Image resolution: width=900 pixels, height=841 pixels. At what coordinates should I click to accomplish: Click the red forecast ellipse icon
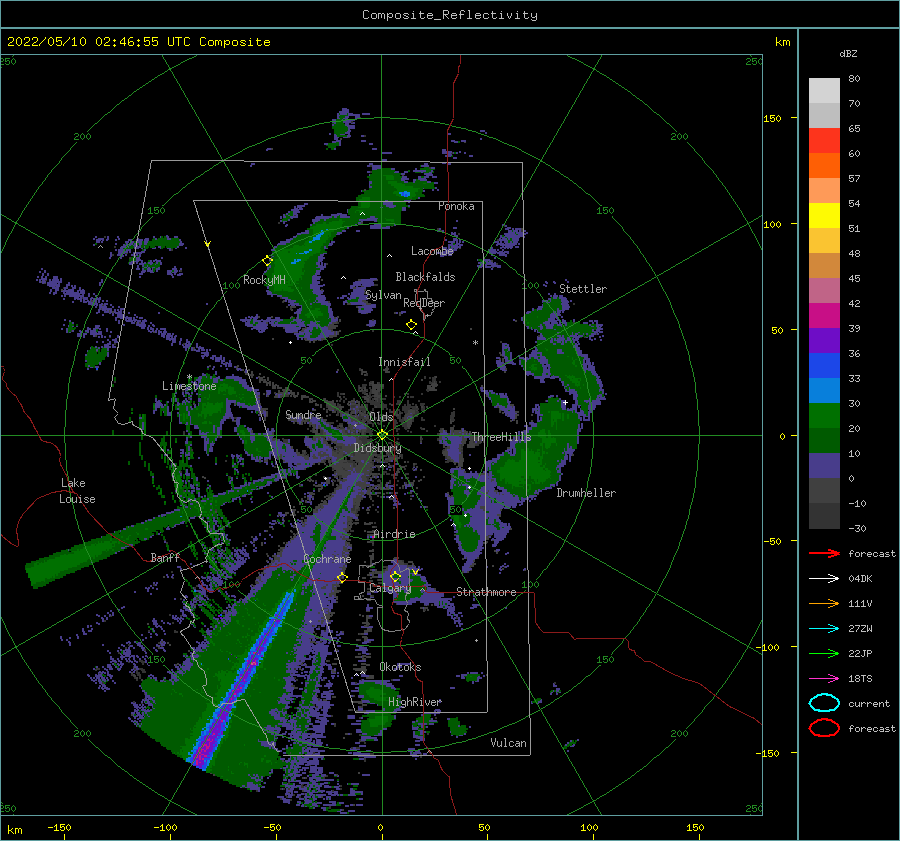point(824,728)
